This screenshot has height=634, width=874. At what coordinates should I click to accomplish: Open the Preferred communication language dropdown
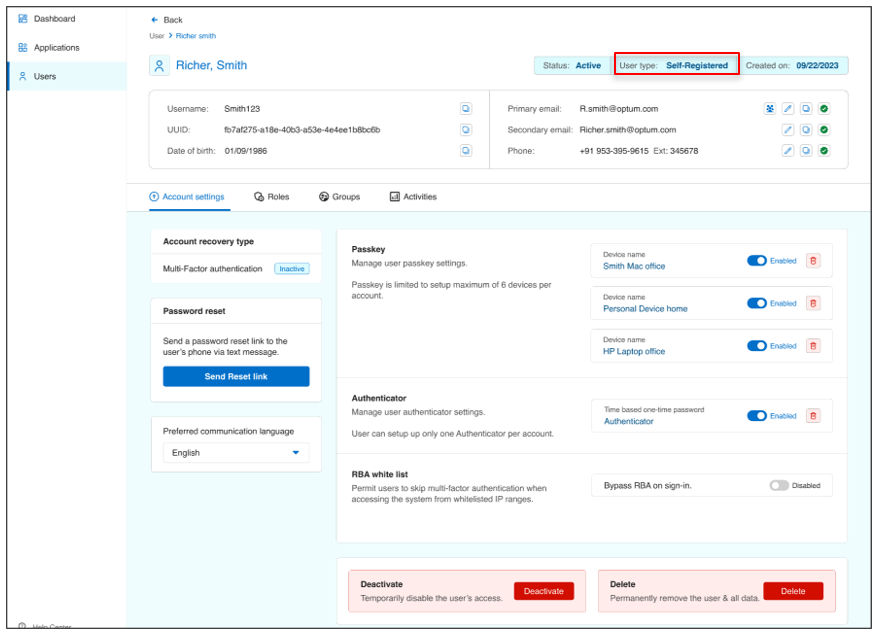click(x=236, y=453)
